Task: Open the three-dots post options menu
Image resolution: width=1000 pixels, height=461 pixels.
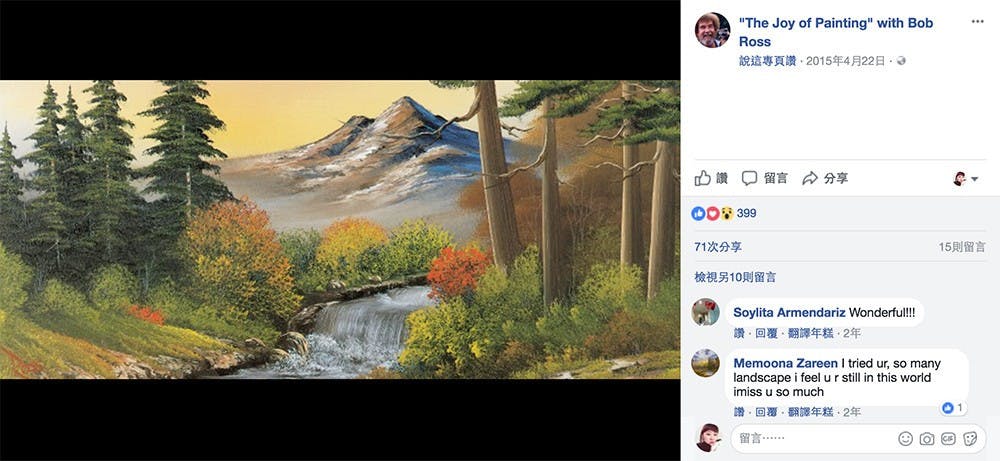Action: point(977,21)
